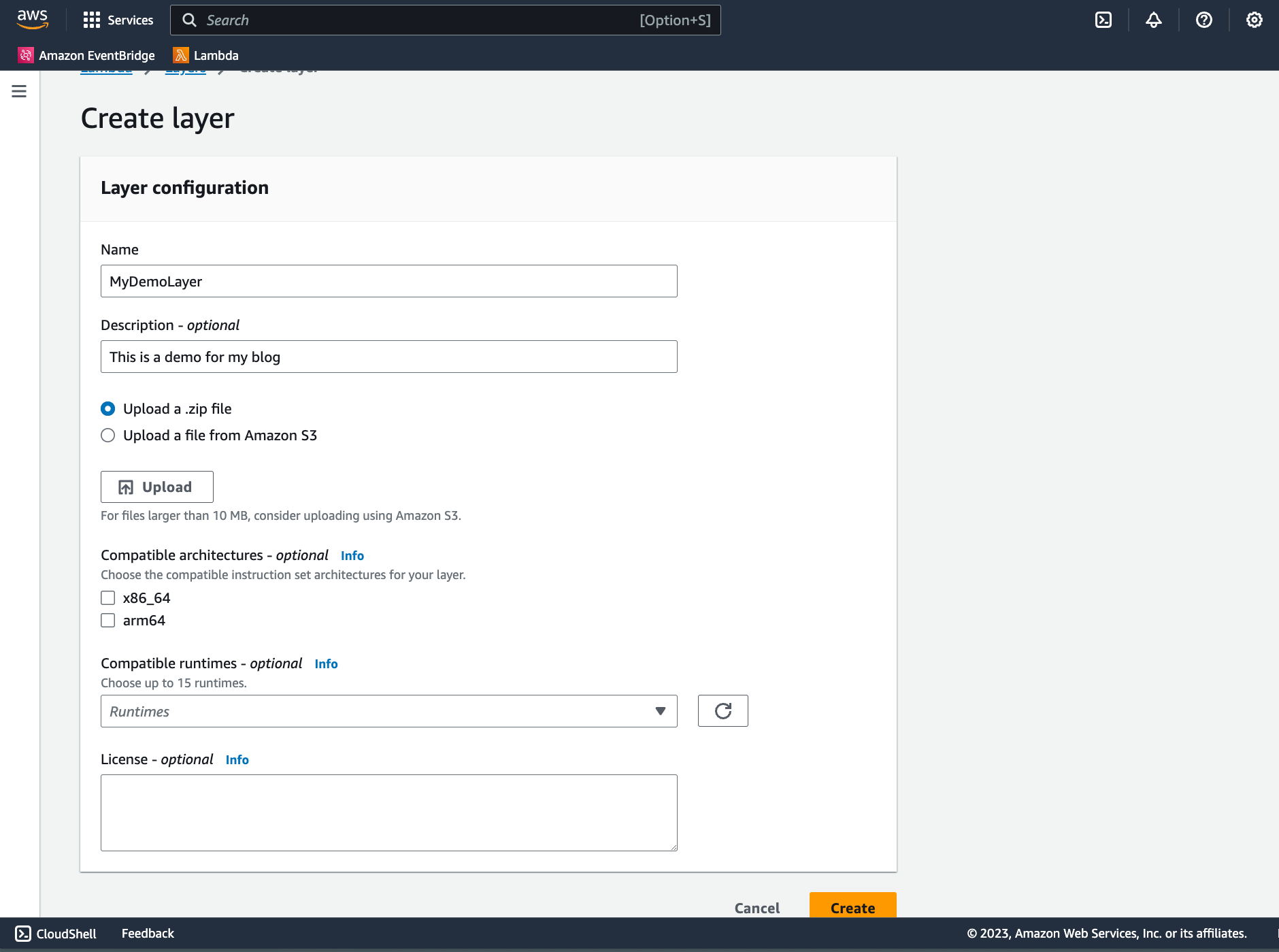Expand the Runtimes dropdown
1279x952 pixels.
point(389,711)
